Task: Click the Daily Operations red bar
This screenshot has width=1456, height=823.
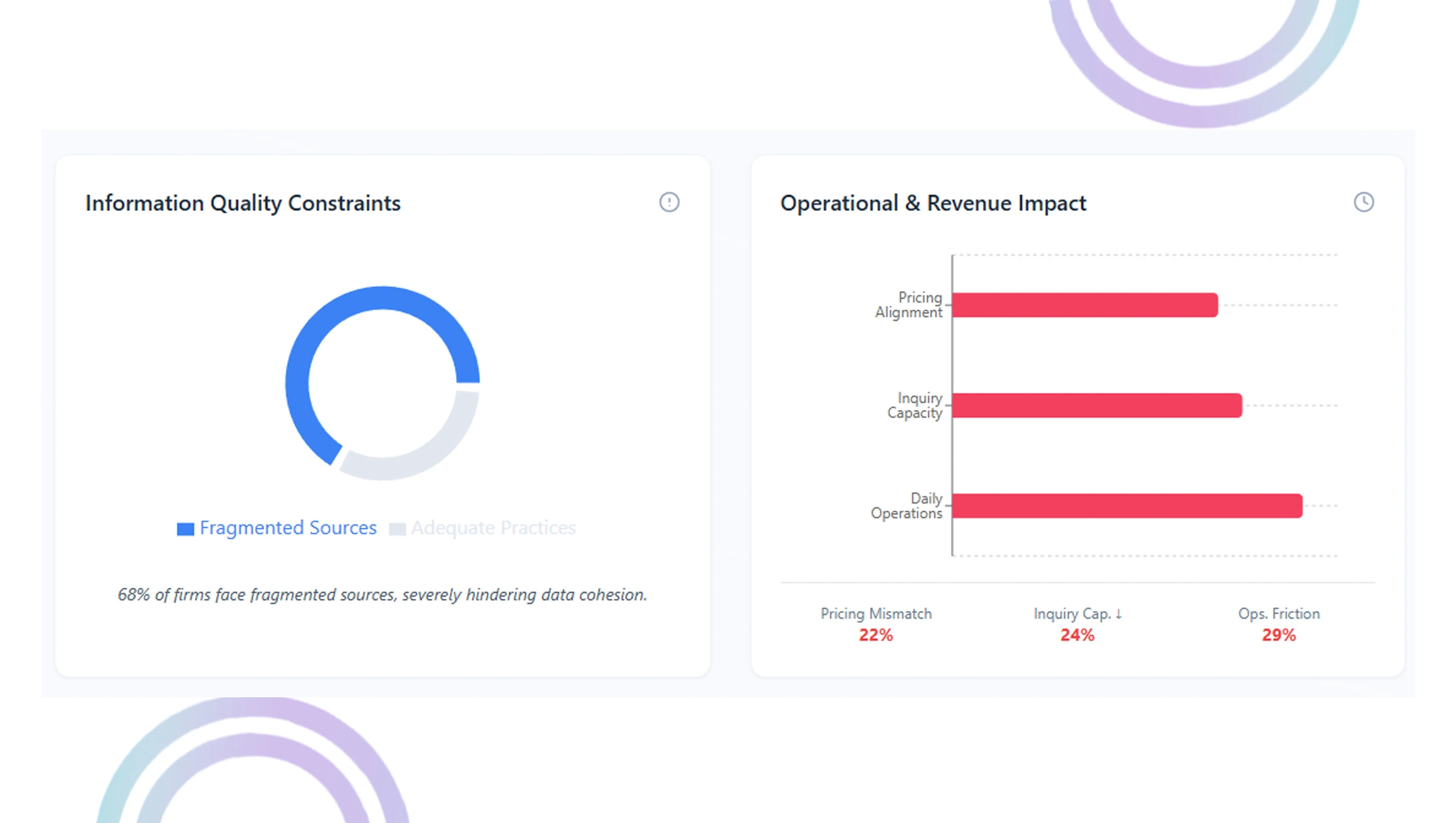Action: (1127, 506)
